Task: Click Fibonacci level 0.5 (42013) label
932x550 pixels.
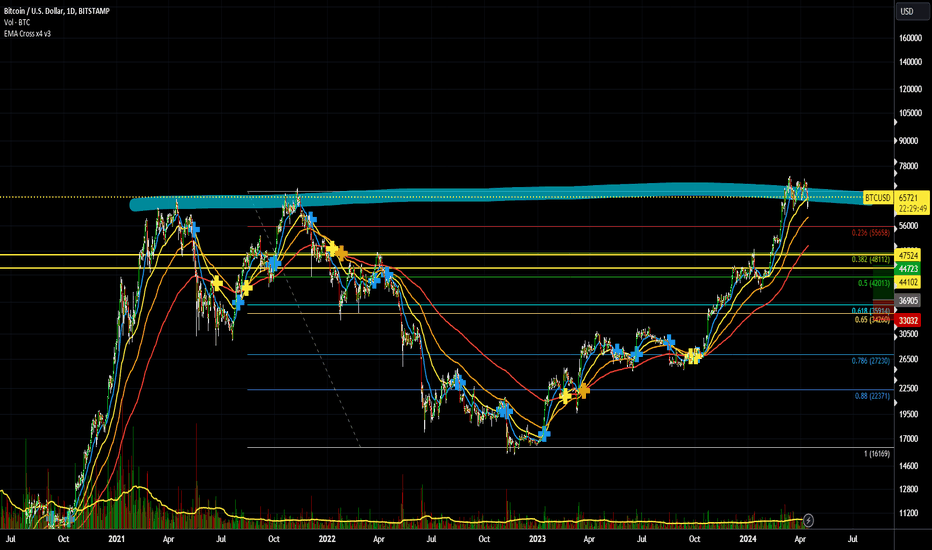Action: (x=874, y=284)
